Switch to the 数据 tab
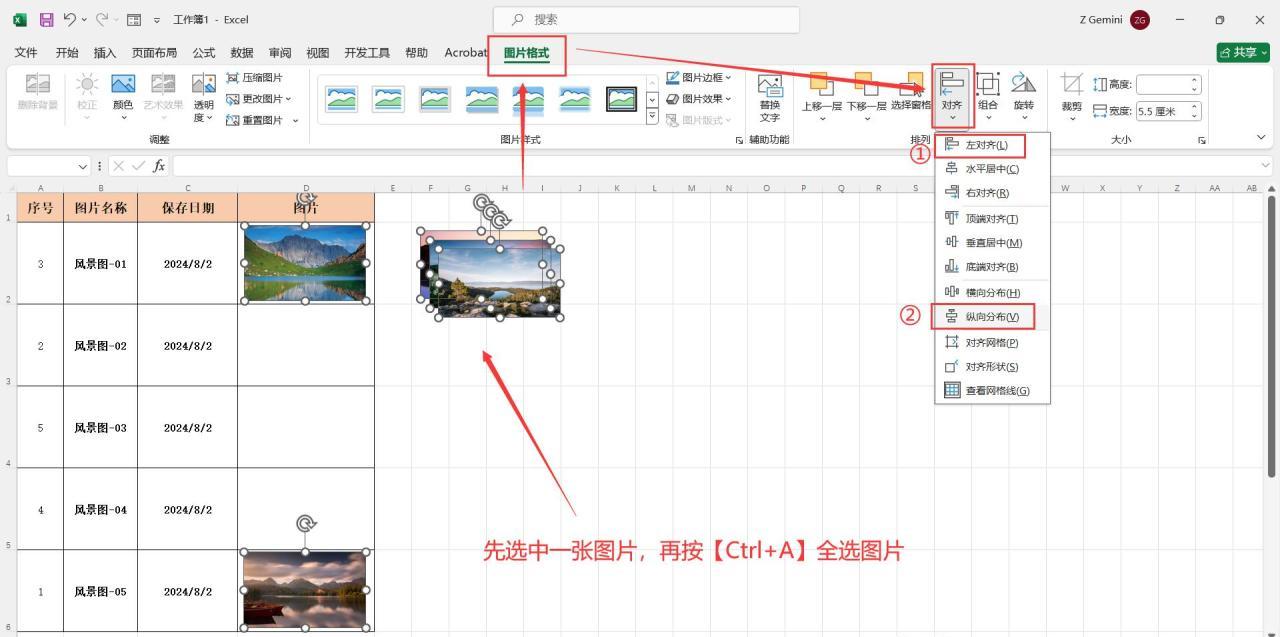The width and height of the screenshot is (1280, 637). point(242,53)
